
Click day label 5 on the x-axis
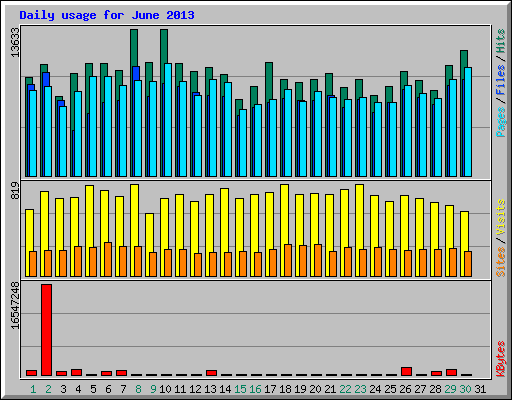point(93,389)
